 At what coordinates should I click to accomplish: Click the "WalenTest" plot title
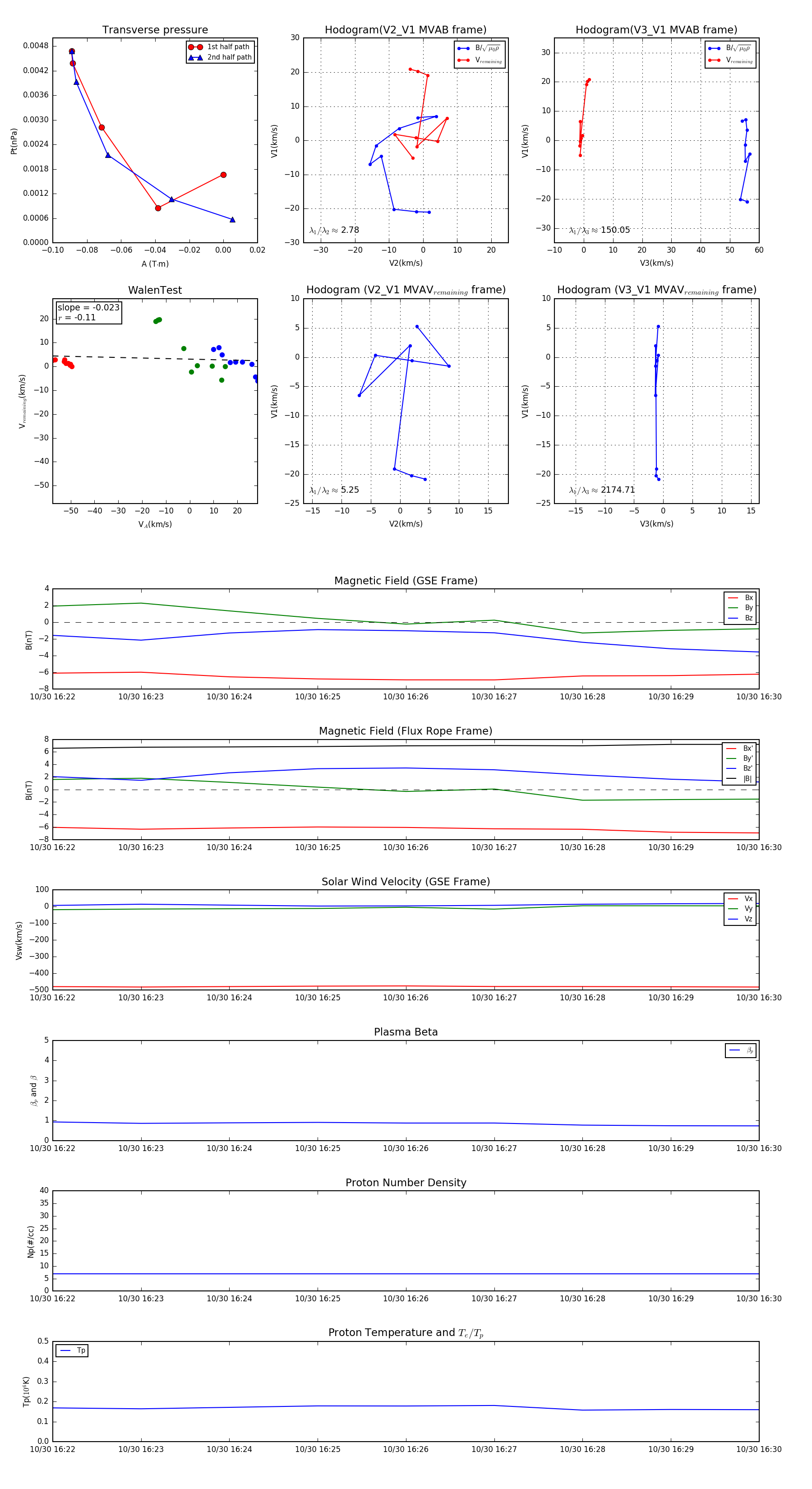[155, 290]
